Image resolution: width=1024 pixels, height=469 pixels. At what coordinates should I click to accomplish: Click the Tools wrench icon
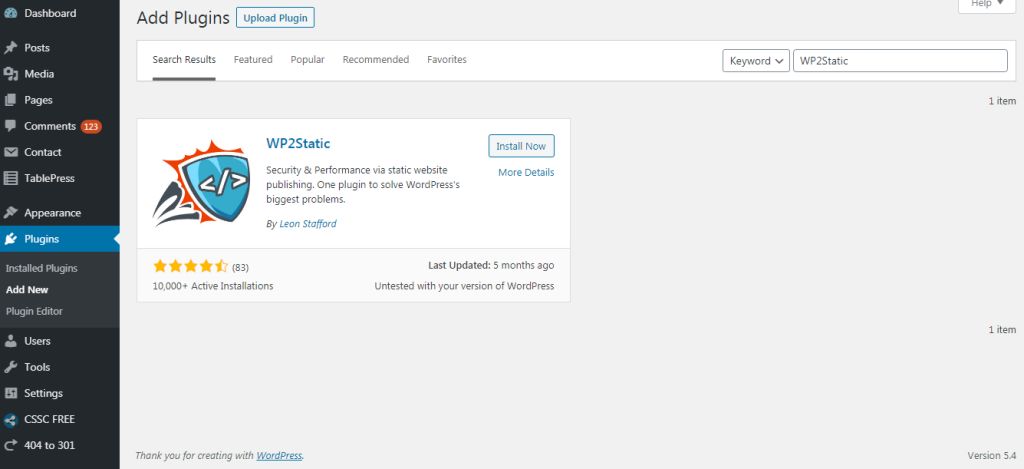point(10,367)
